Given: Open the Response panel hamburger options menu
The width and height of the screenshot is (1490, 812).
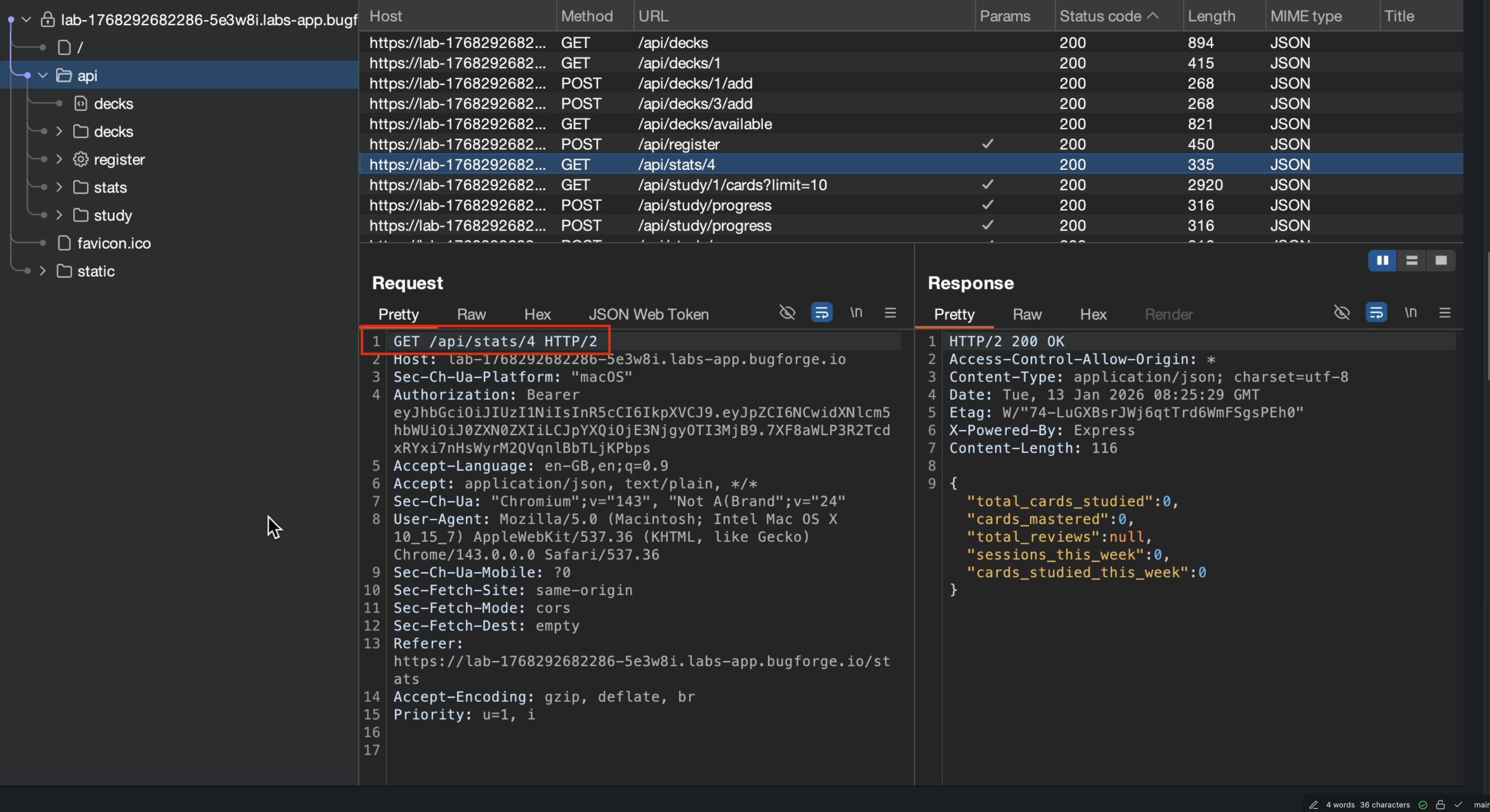Looking at the screenshot, I should [1444, 313].
